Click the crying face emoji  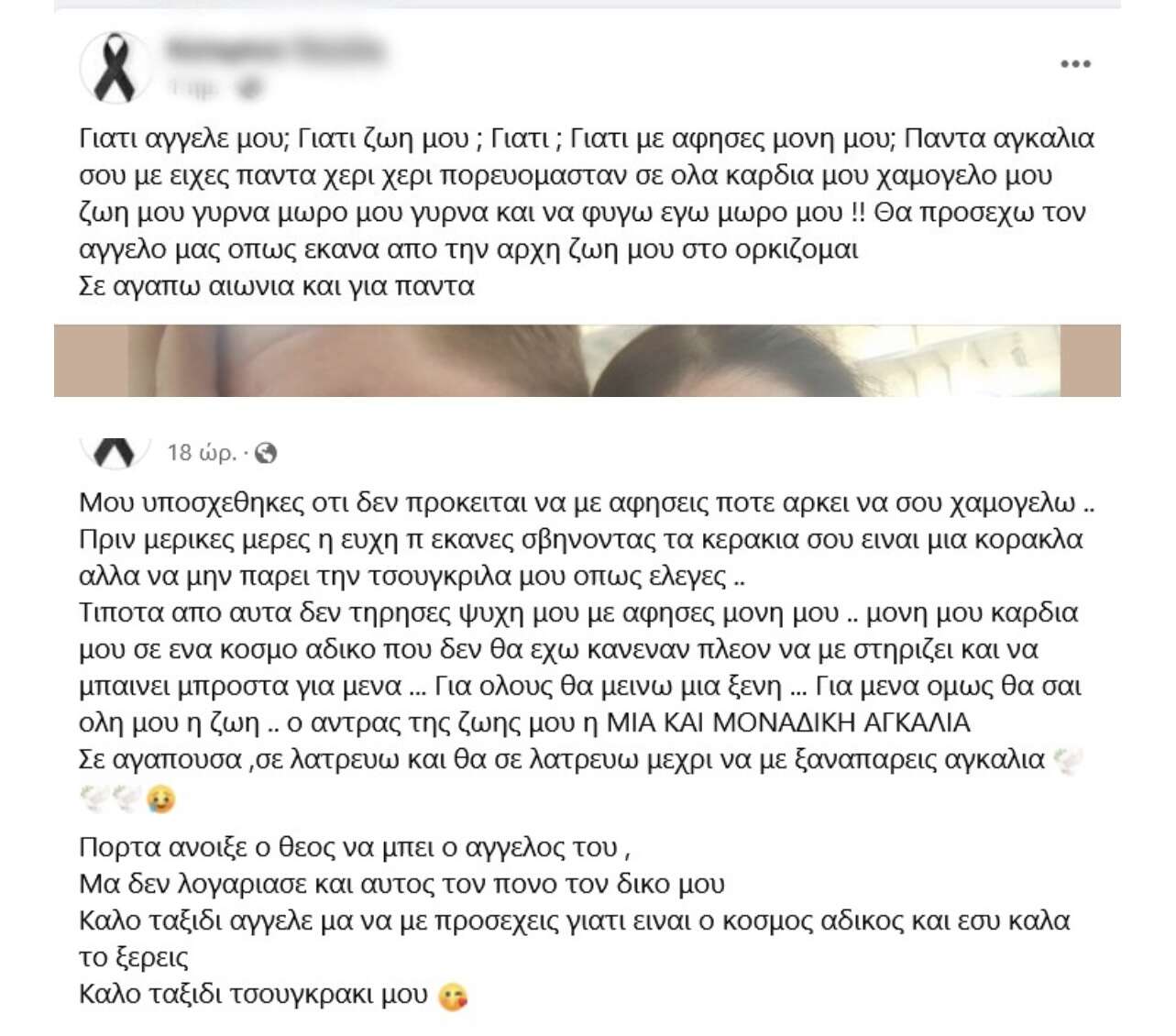pyautogui.click(x=161, y=799)
